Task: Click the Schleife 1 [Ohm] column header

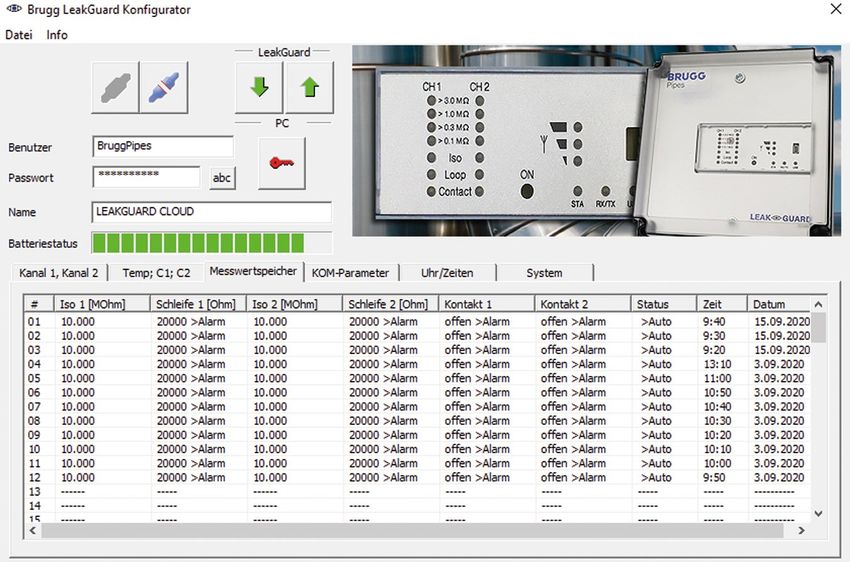Action: [198, 305]
